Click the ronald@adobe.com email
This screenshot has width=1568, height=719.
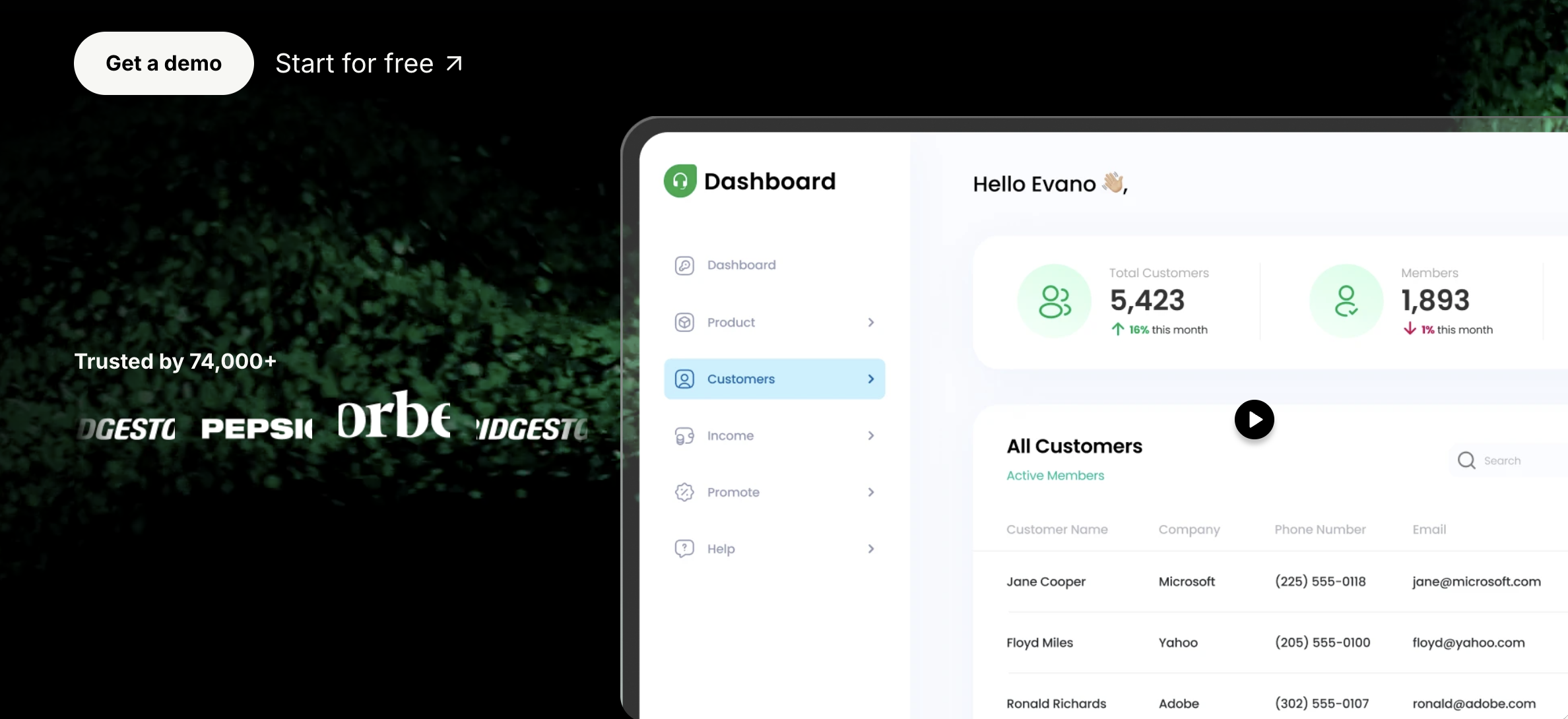[x=1474, y=704]
